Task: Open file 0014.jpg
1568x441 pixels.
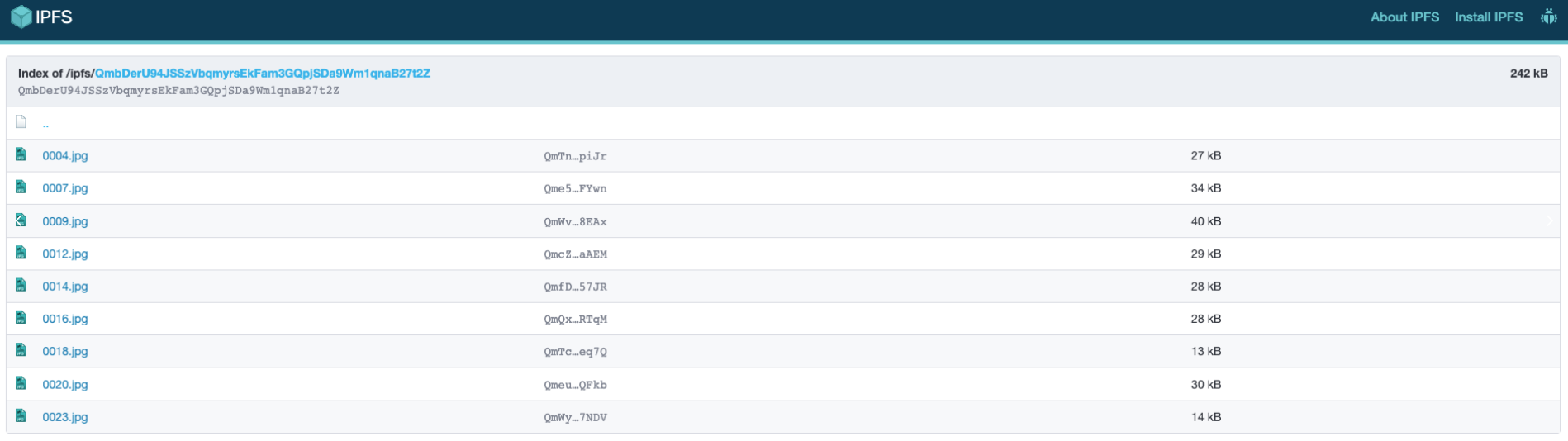Action: click(65, 287)
